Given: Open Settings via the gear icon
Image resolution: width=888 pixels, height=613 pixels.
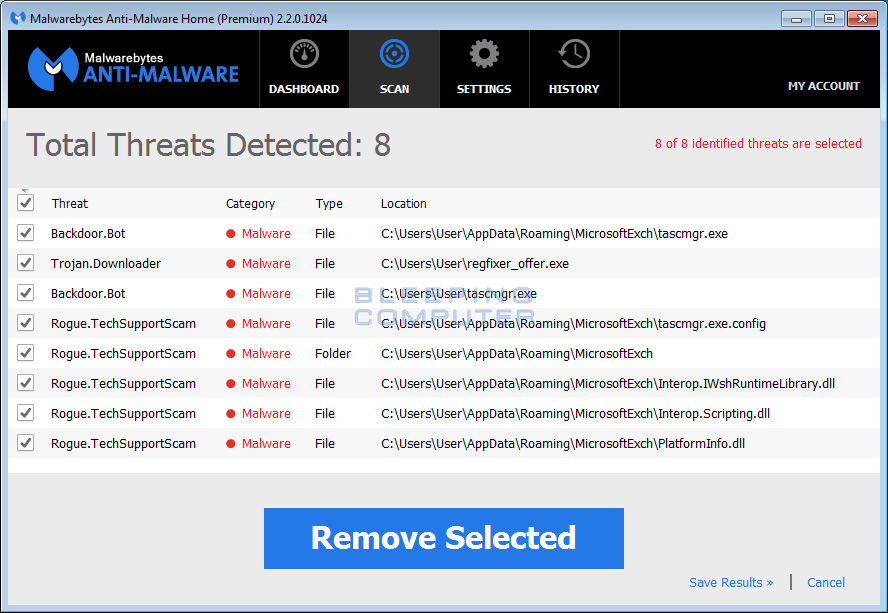Looking at the screenshot, I should click(484, 53).
